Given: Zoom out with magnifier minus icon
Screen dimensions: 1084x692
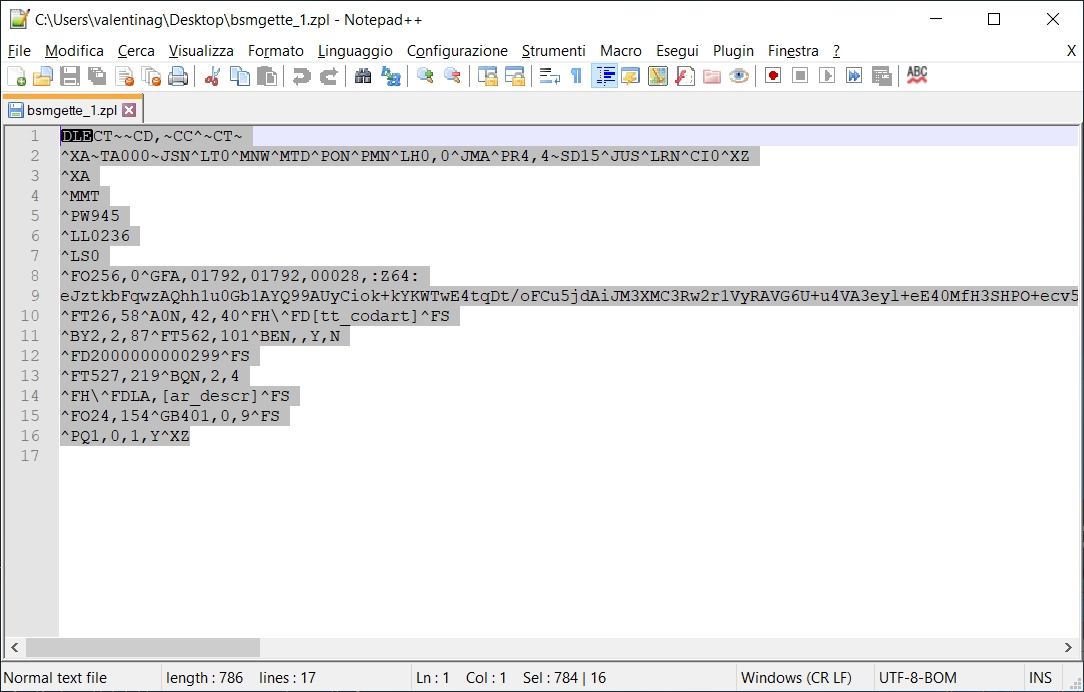Looking at the screenshot, I should (x=452, y=76).
